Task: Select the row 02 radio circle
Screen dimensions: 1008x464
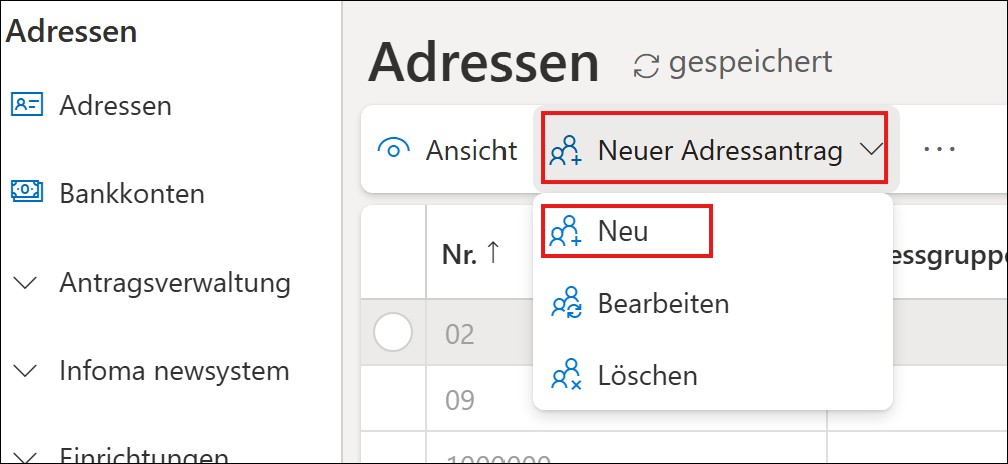Action: 393,332
